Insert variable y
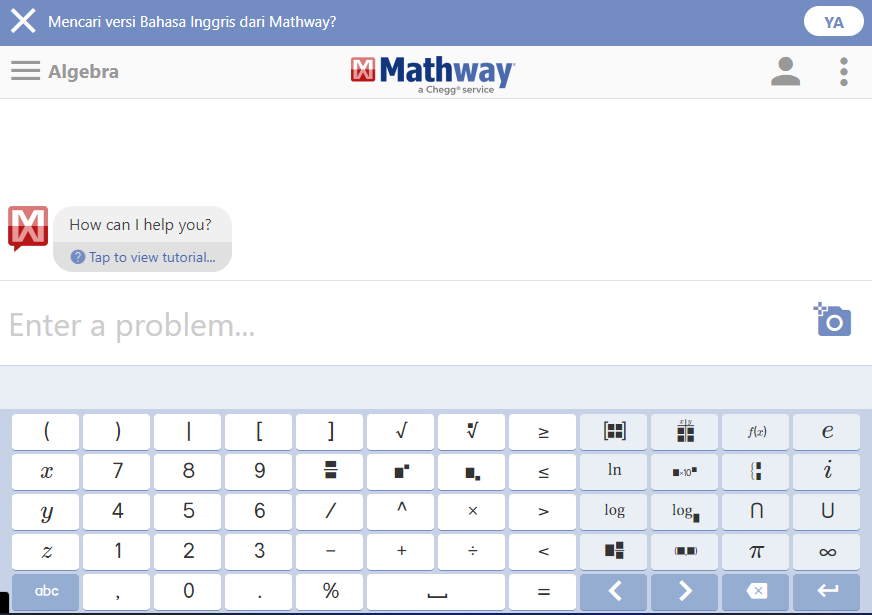 coord(46,512)
